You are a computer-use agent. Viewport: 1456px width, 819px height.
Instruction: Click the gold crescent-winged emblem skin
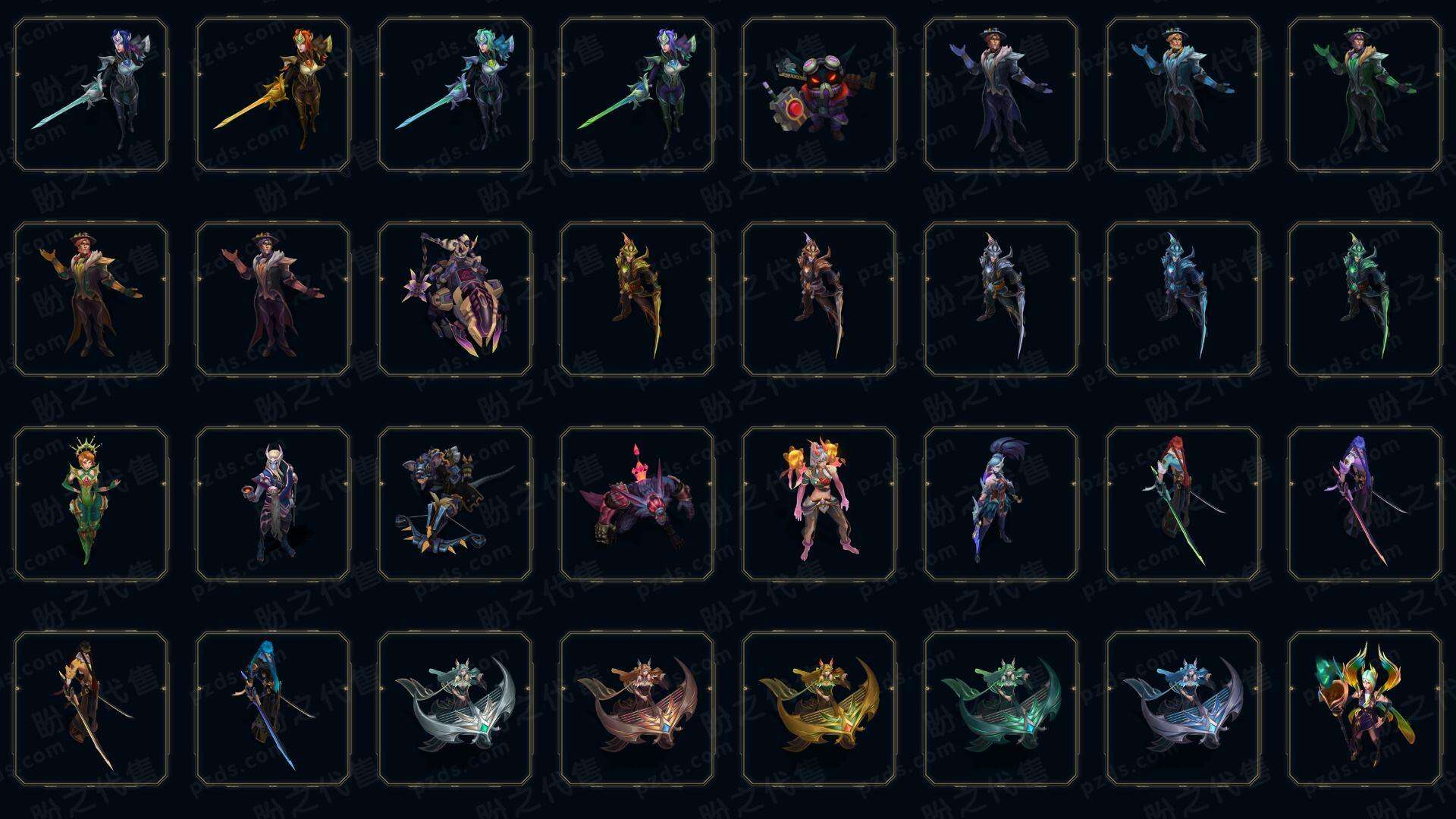pos(819,708)
